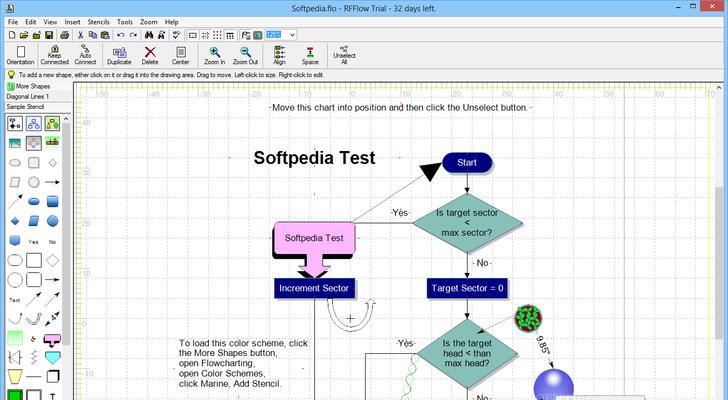Redo the last undone action

coord(133,35)
